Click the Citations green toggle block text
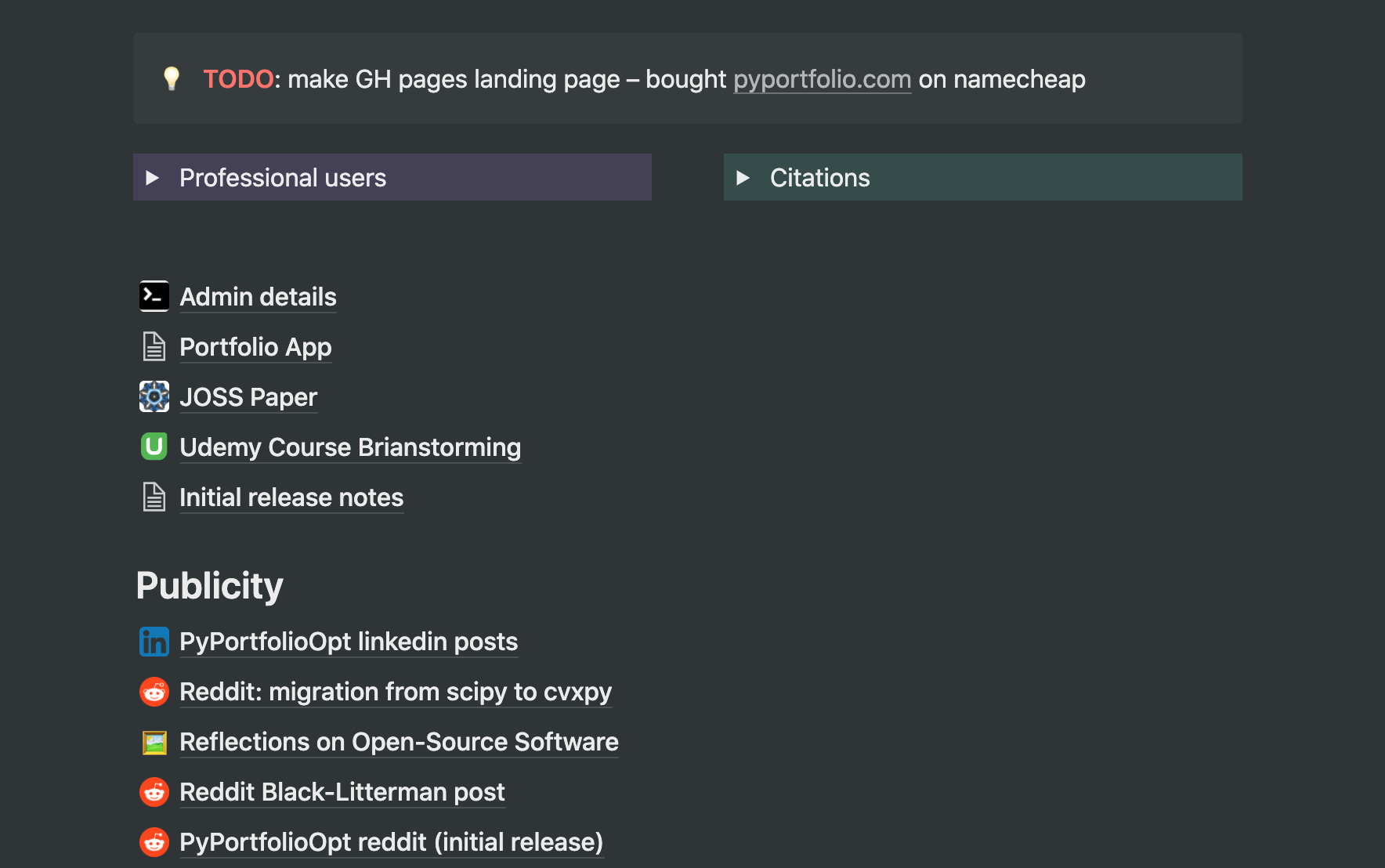This screenshot has width=1385, height=868. tap(819, 178)
